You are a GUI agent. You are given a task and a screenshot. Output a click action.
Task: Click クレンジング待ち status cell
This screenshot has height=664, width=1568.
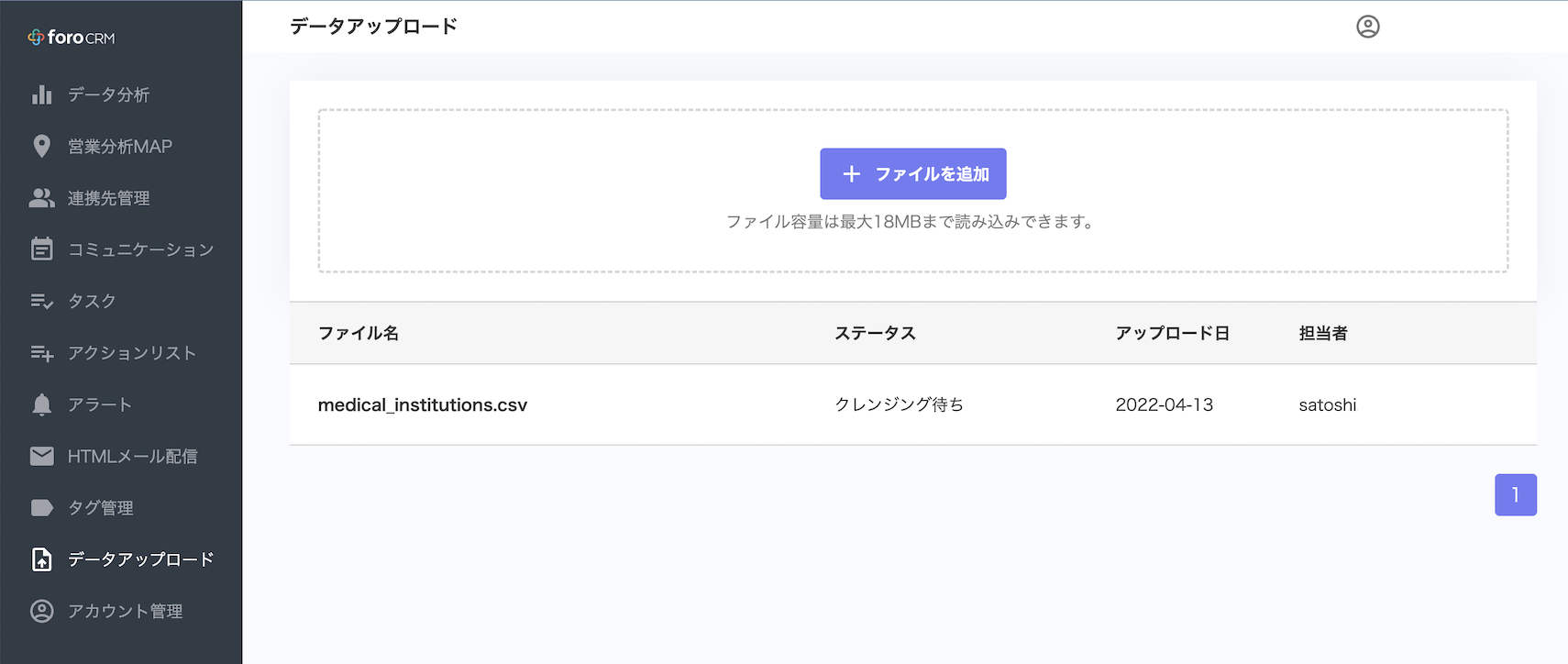tap(899, 404)
